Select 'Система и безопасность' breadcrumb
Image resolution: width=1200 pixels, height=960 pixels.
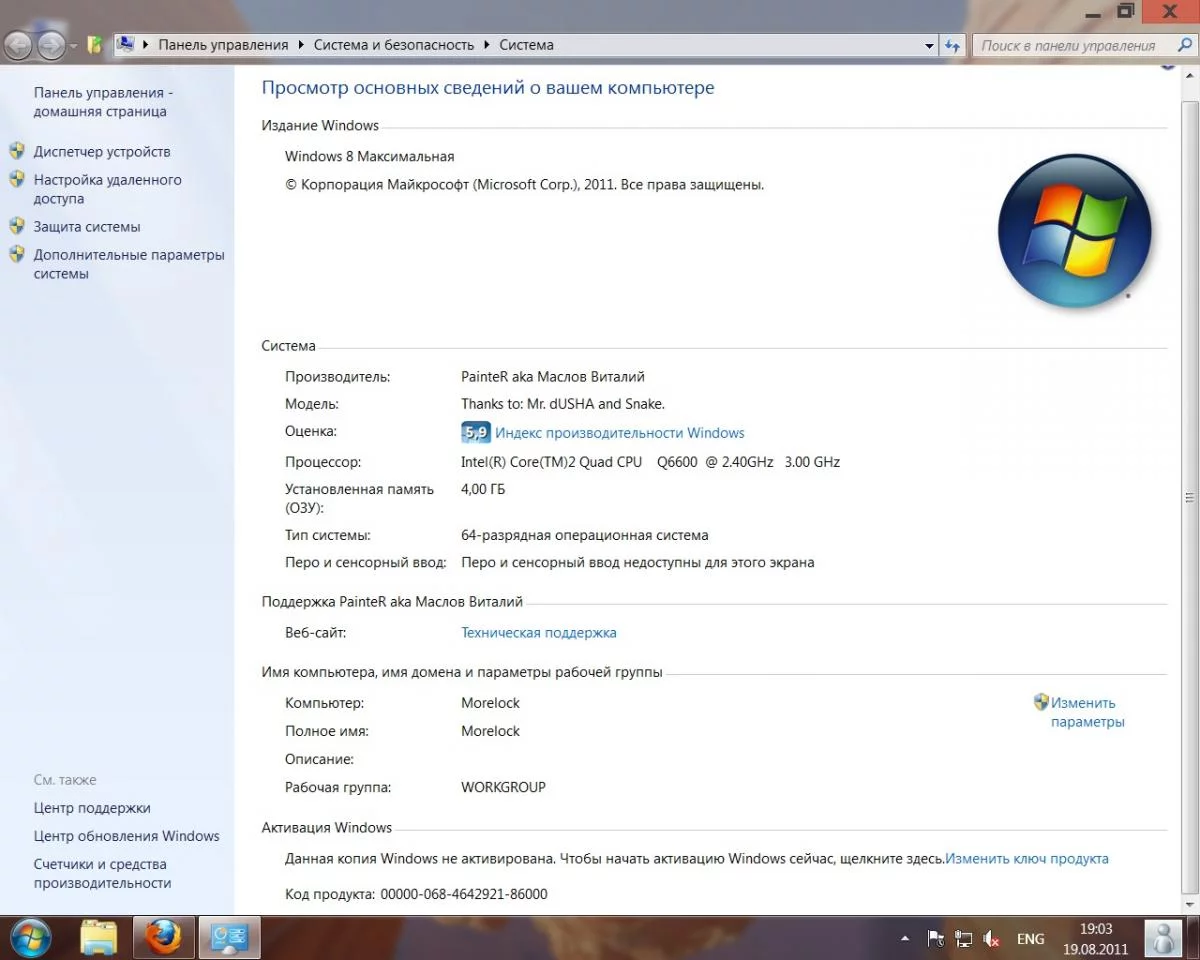[394, 45]
